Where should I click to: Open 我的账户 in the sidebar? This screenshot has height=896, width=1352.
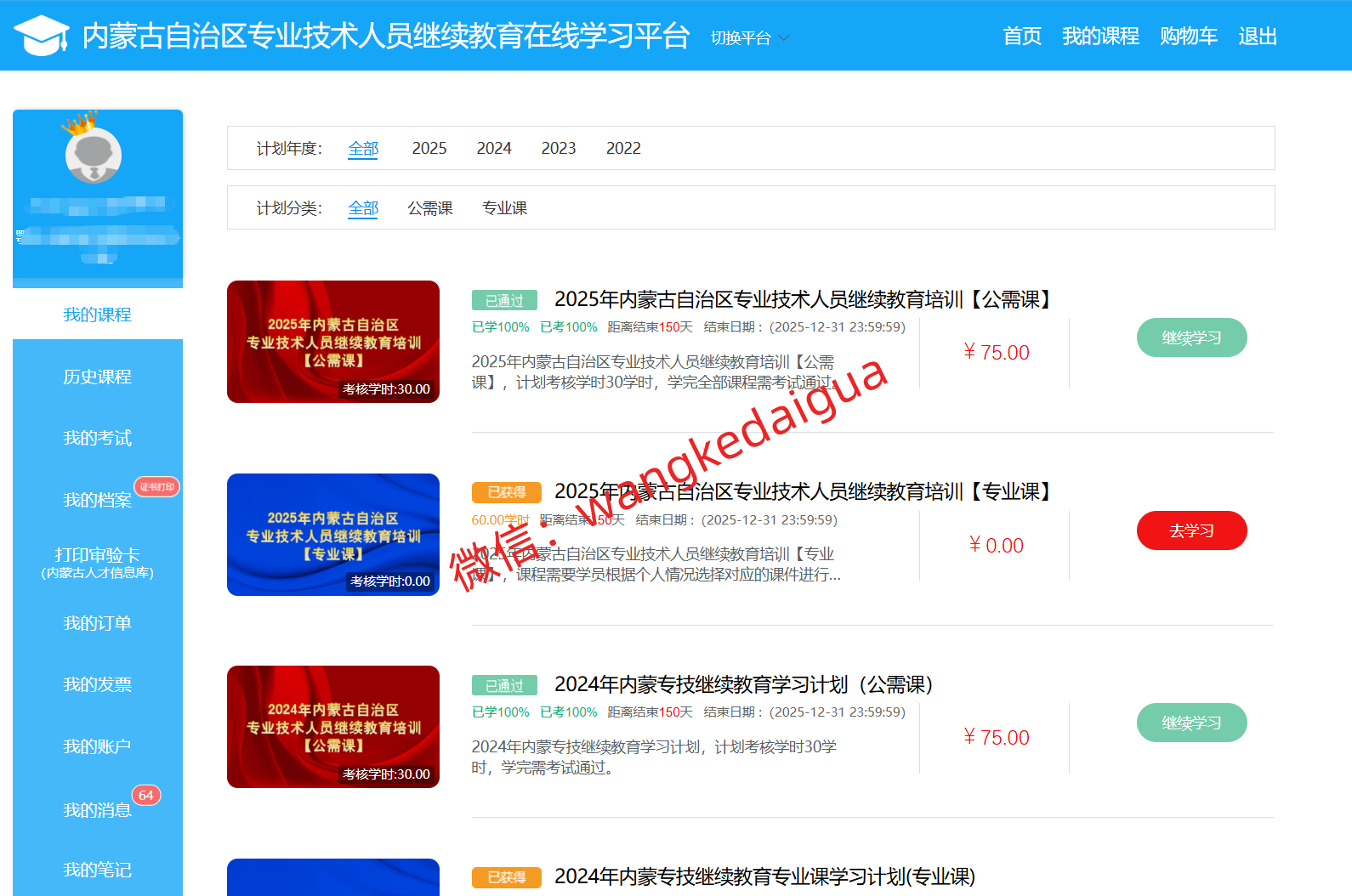[x=98, y=746]
